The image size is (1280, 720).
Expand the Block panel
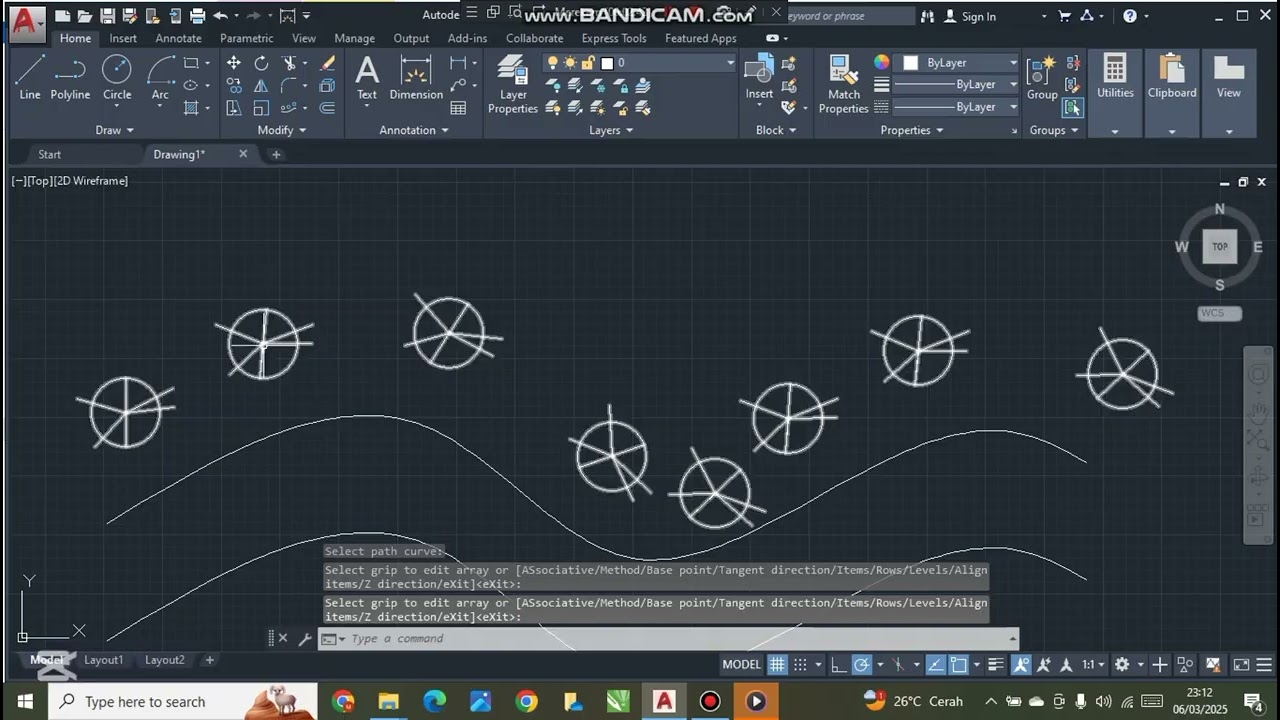click(x=776, y=130)
